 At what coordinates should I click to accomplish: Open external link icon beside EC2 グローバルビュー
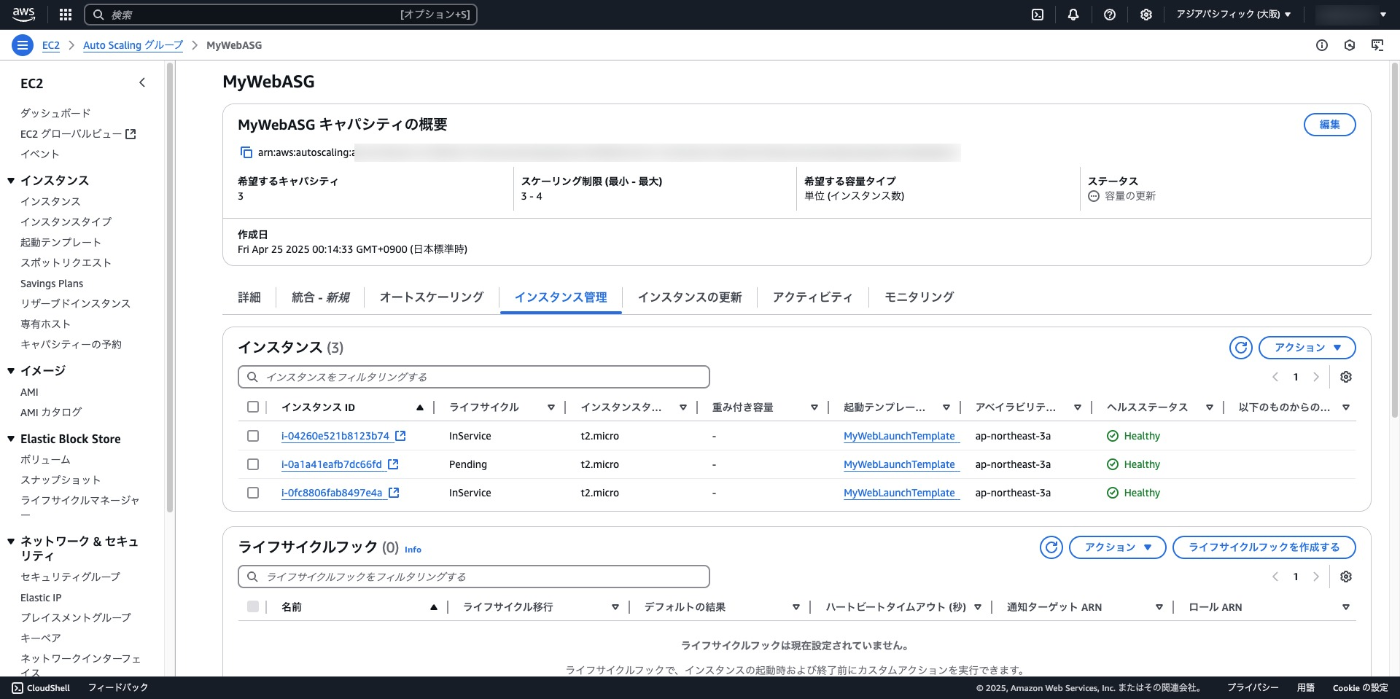click(x=130, y=134)
